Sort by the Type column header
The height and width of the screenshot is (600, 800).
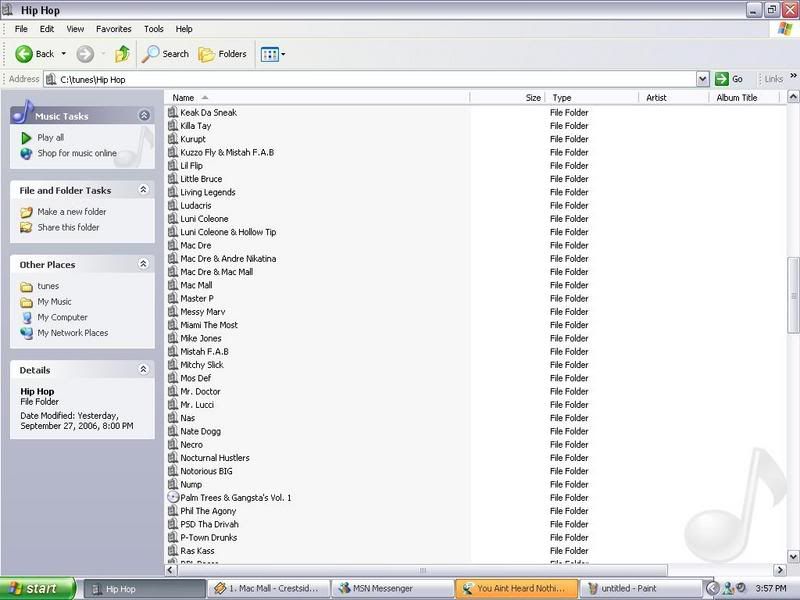pos(591,97)
